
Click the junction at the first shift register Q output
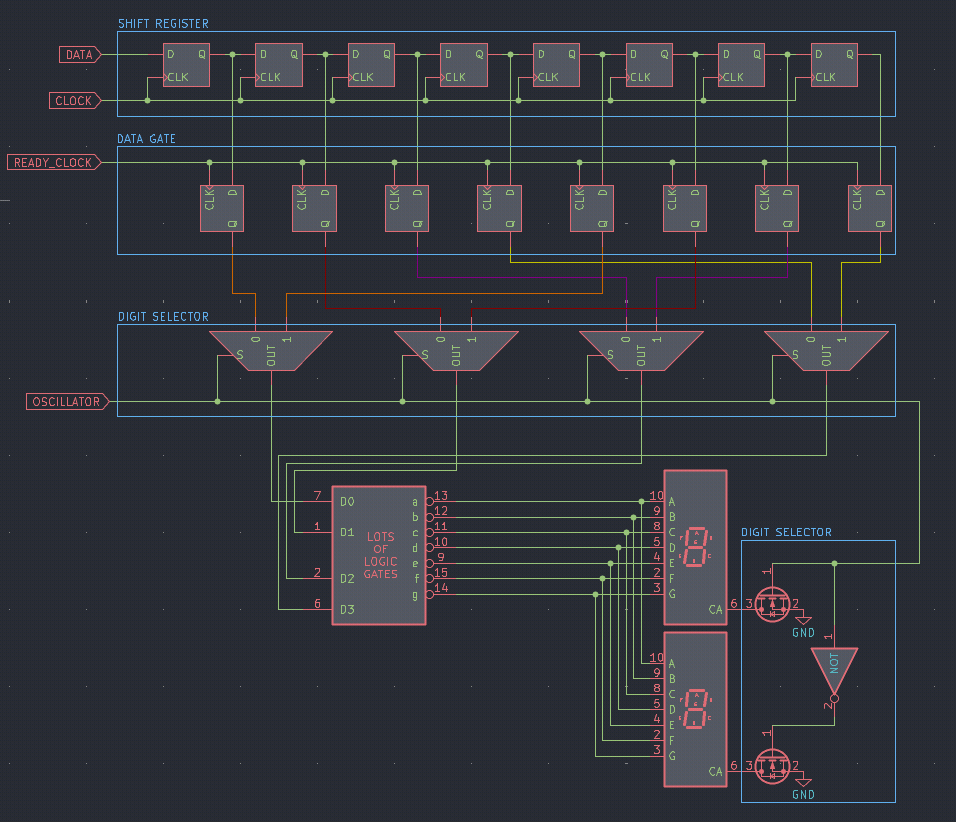[232, 54]
